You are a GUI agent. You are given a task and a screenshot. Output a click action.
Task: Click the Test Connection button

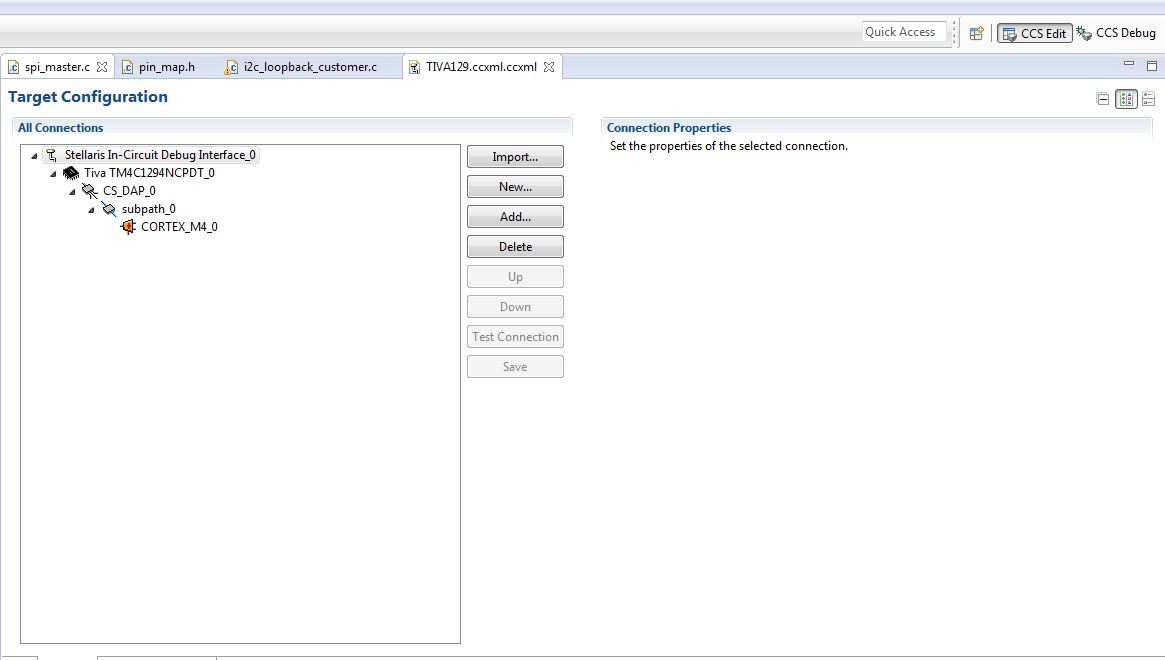515,337
